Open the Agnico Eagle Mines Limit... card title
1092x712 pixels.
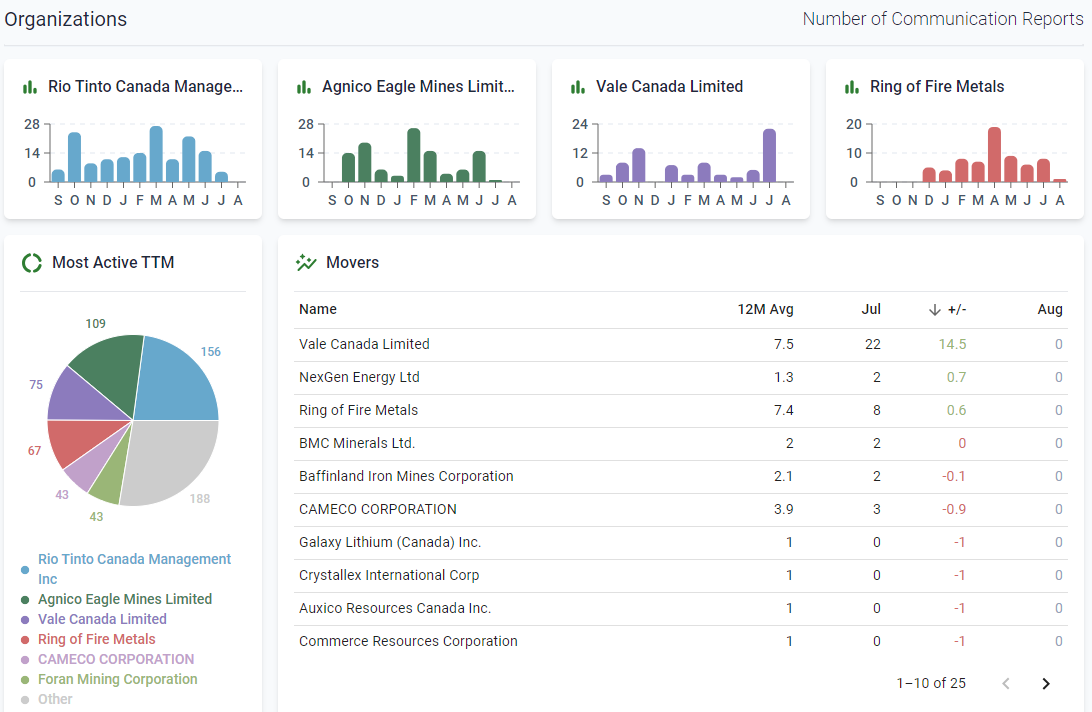(x=418, y=86)
